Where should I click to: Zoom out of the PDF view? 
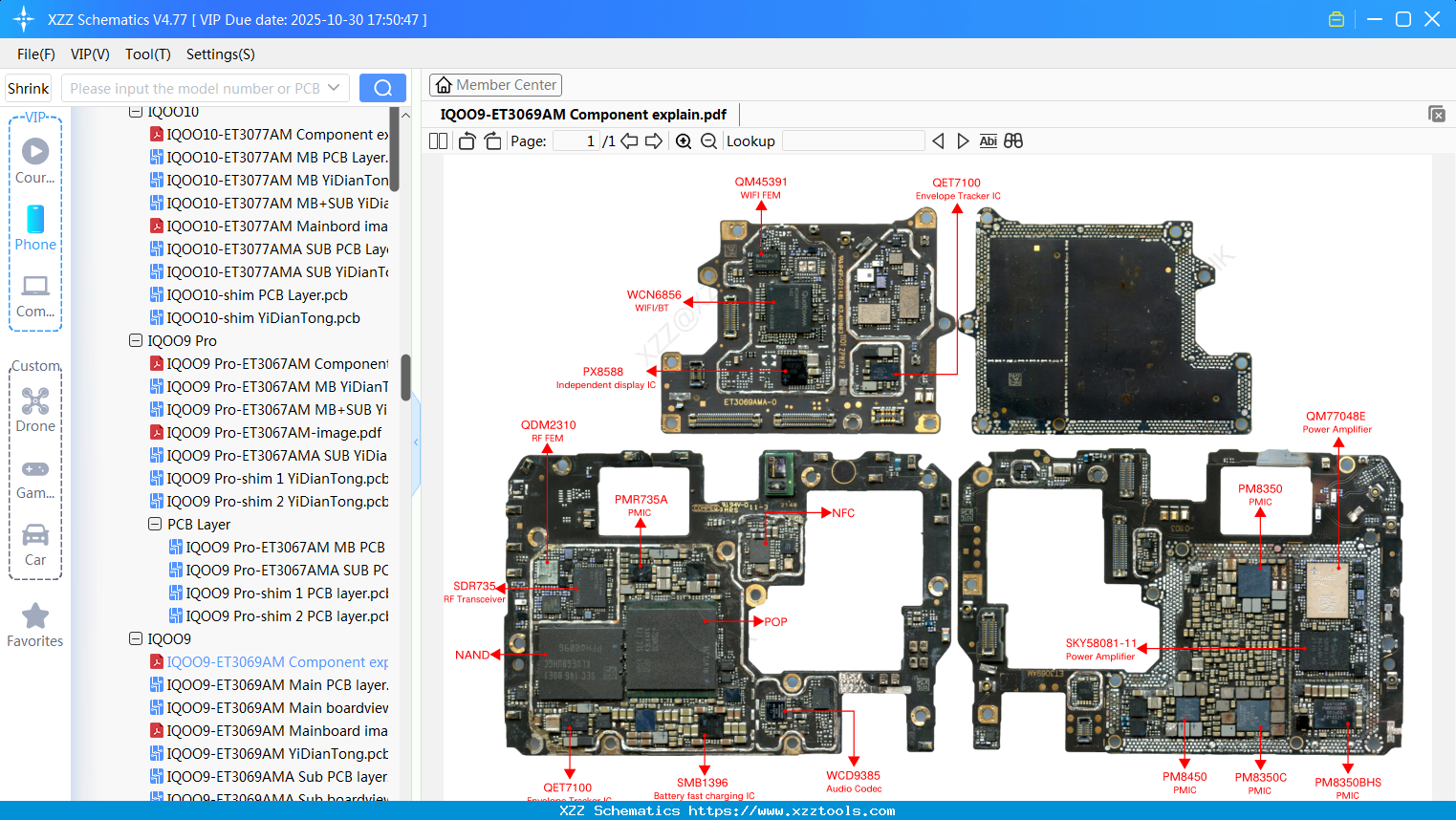click(707, 140)
